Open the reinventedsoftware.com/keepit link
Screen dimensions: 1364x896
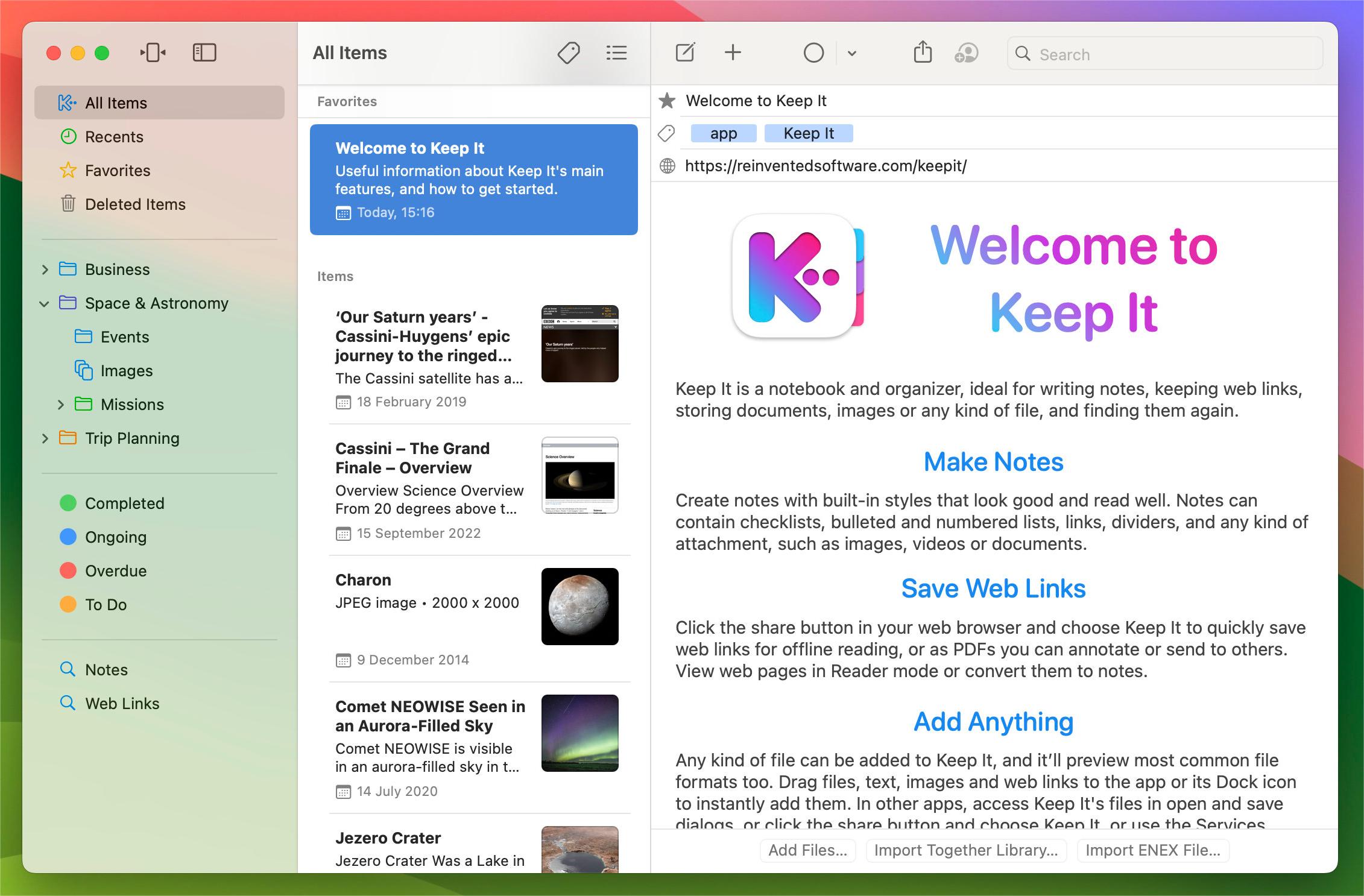(826, 166)
